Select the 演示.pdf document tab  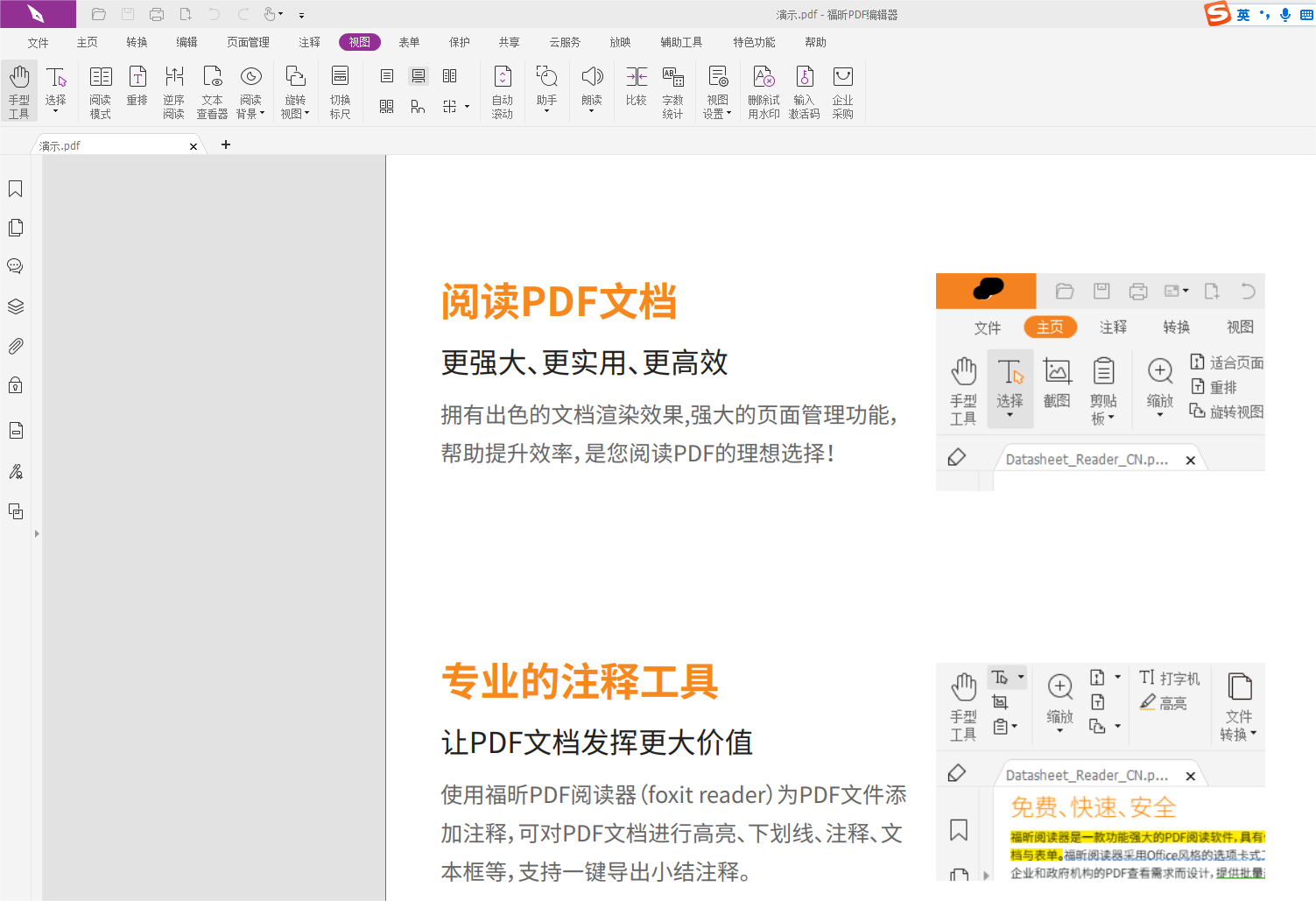112,145
